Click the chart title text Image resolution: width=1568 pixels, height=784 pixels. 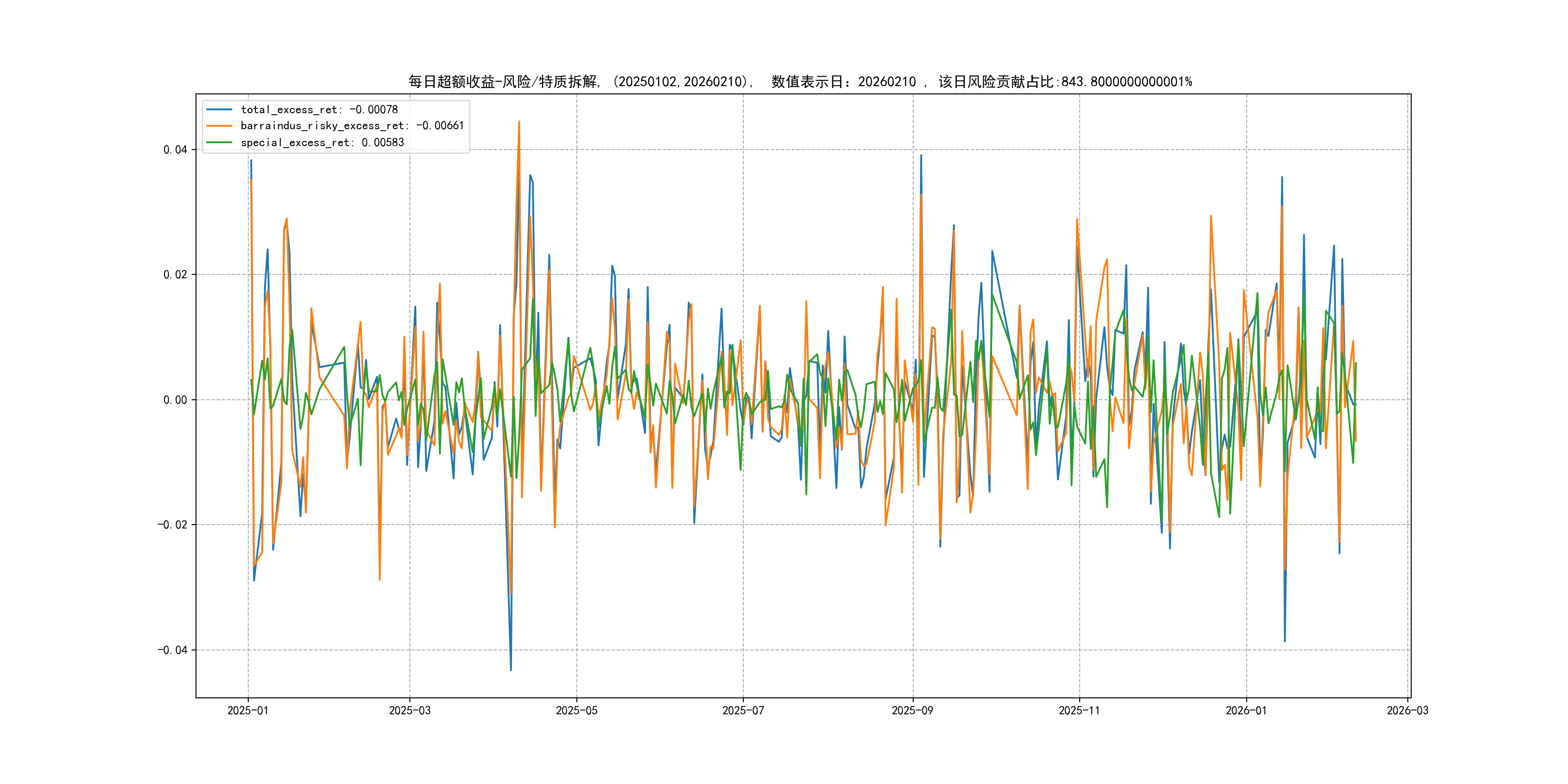800,82
